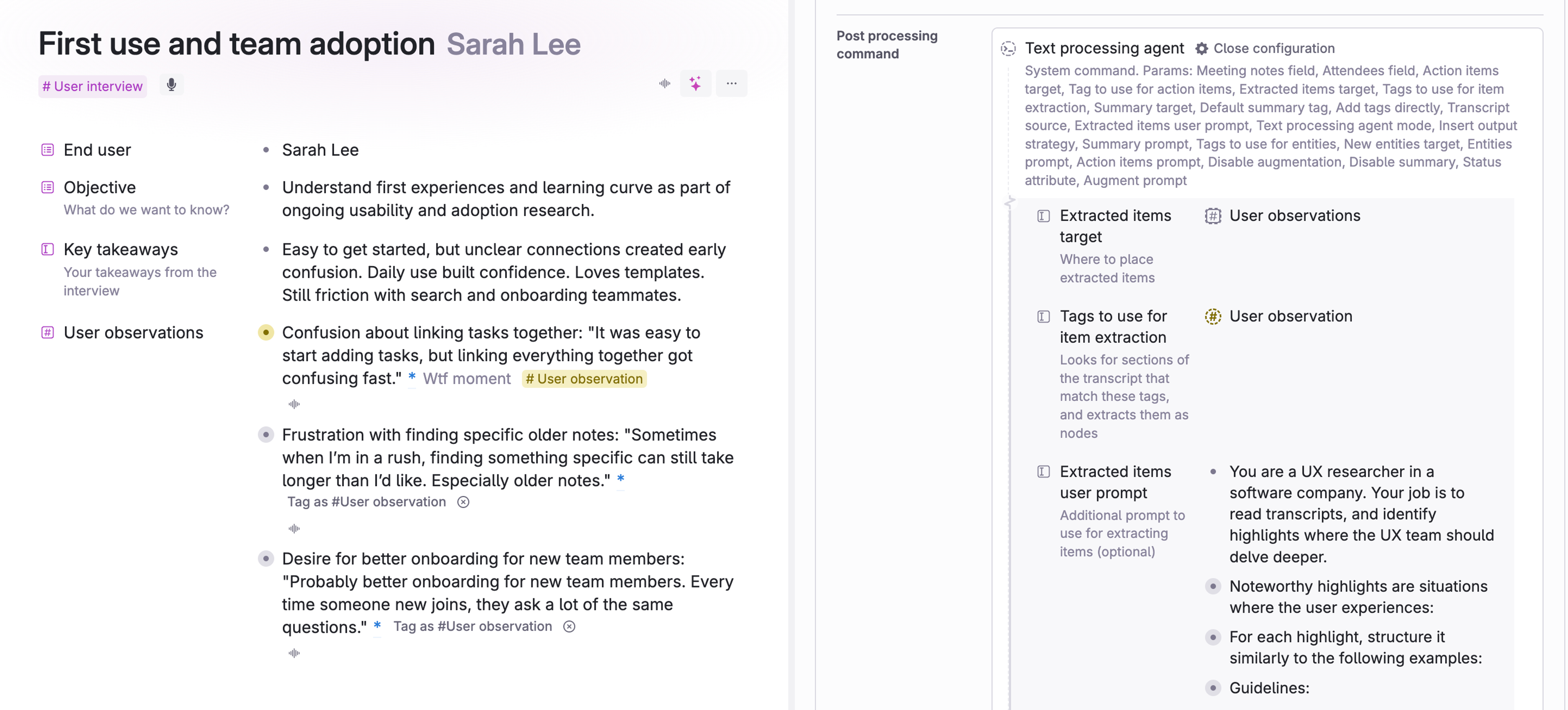Viewport: 1568px width, 710px height.
Task: Click the microphone icon beside User interview tag
Action: click(171, 85)
